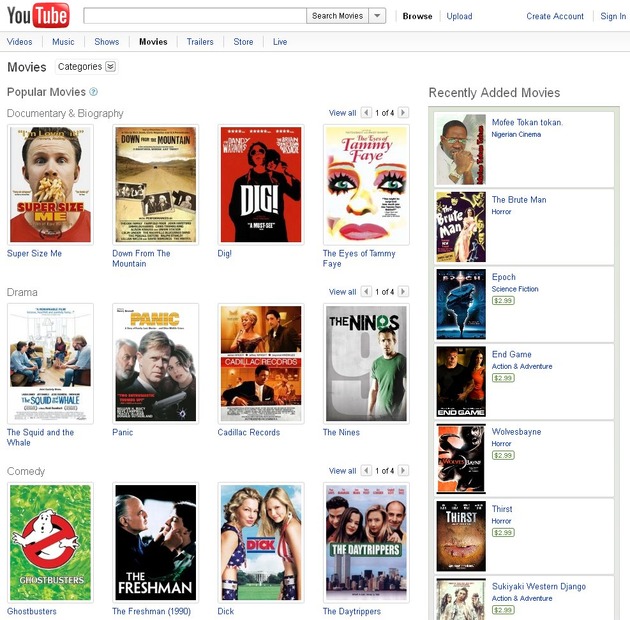The width and height of the screenshot is (630, 620).
Task: Click the Browse link
Action: click(417, 16)
